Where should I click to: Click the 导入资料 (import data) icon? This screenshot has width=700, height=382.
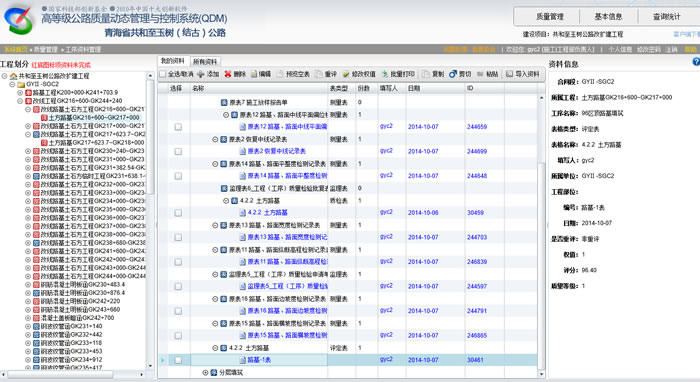pyautogui.click(x=509, y=74)
